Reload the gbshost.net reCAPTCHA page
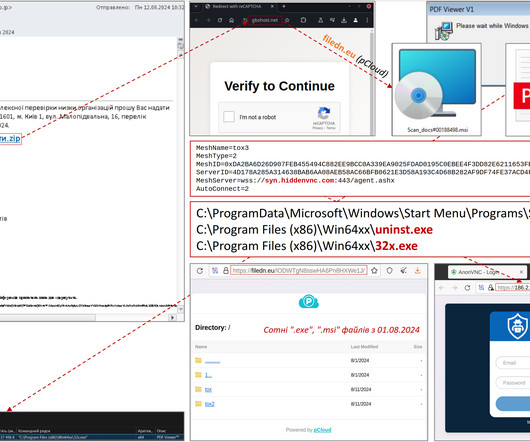 220,20
